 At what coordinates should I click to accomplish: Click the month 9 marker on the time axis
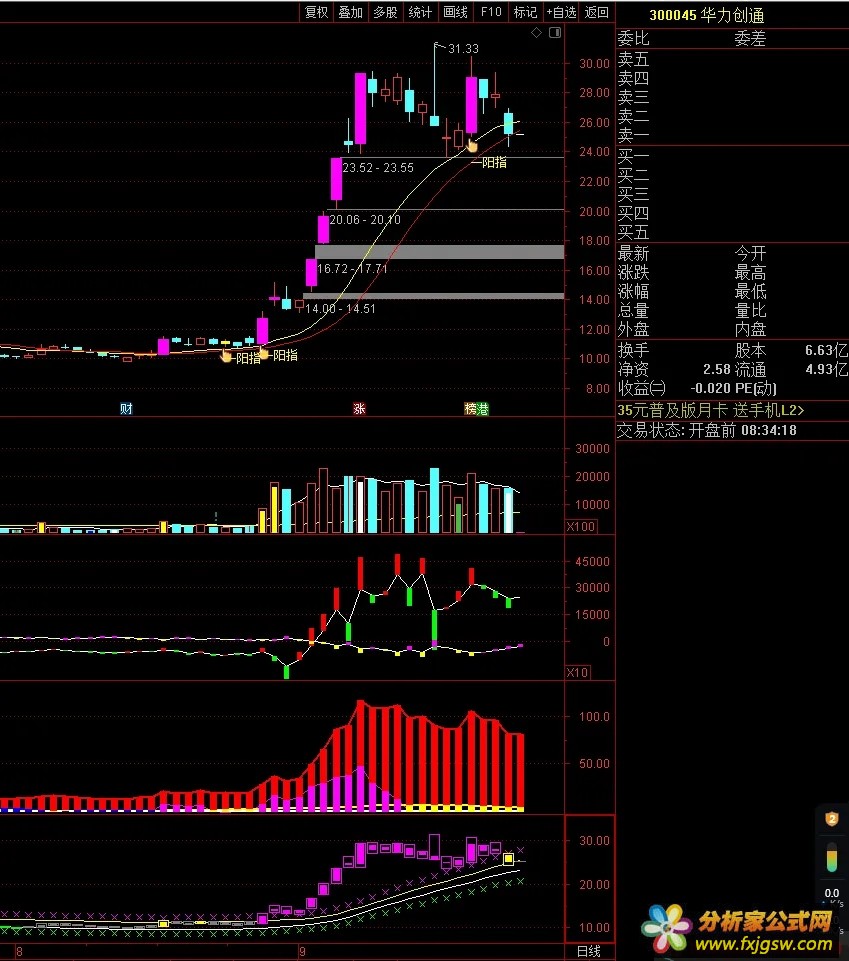pos(302,952)
